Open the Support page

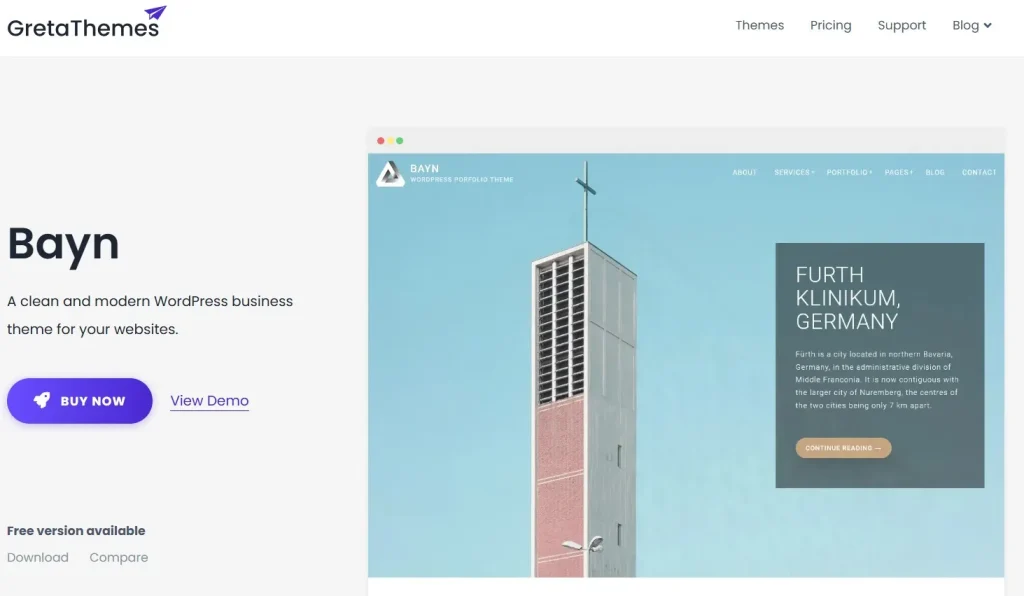[x=901, y=26]
